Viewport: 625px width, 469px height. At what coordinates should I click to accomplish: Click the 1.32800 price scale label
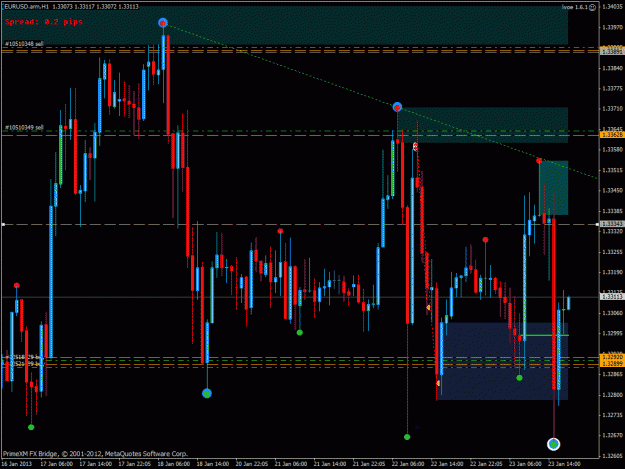[x=612, y=395]
